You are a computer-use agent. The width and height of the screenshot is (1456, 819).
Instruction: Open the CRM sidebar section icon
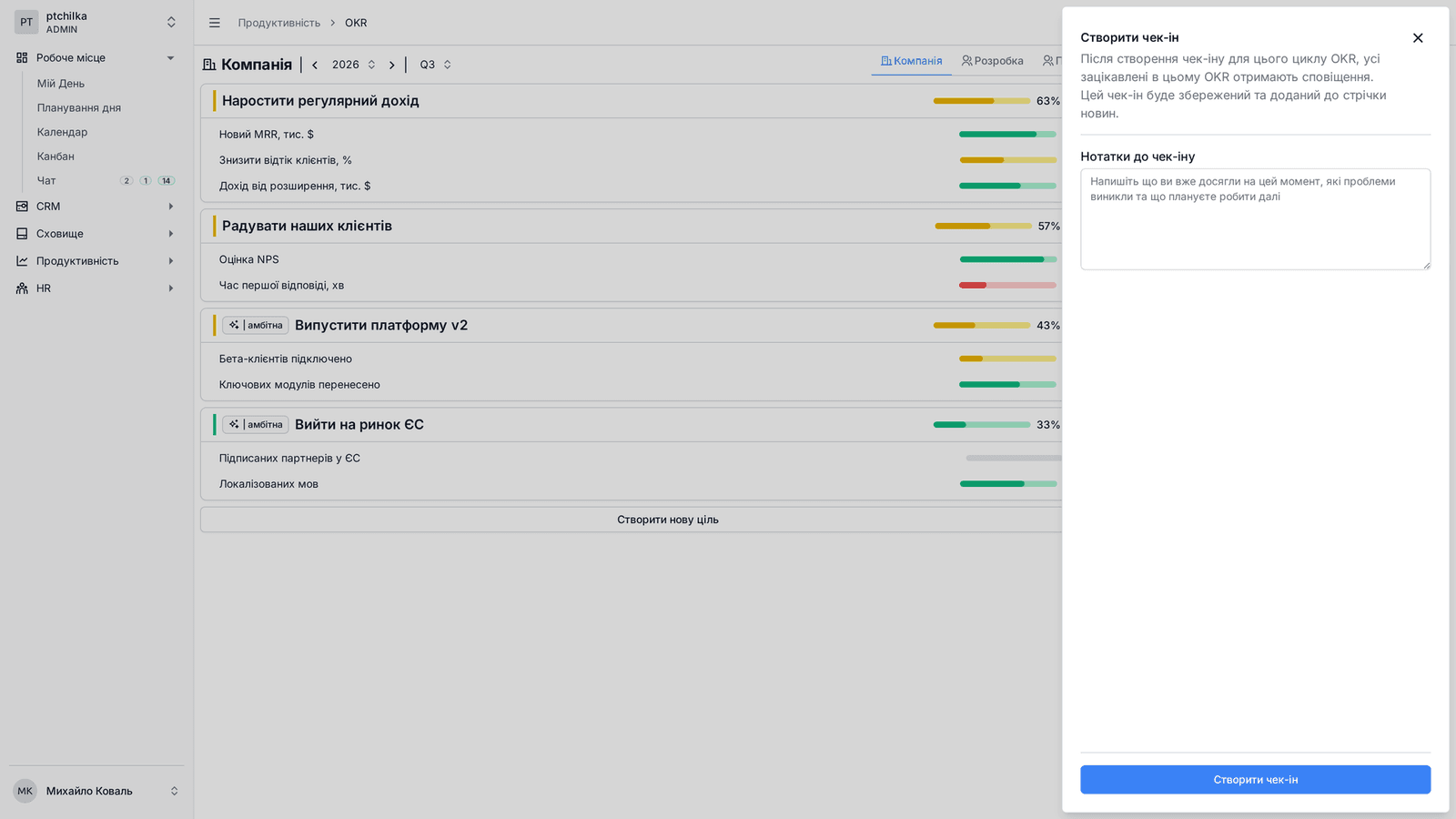[22, 207]
